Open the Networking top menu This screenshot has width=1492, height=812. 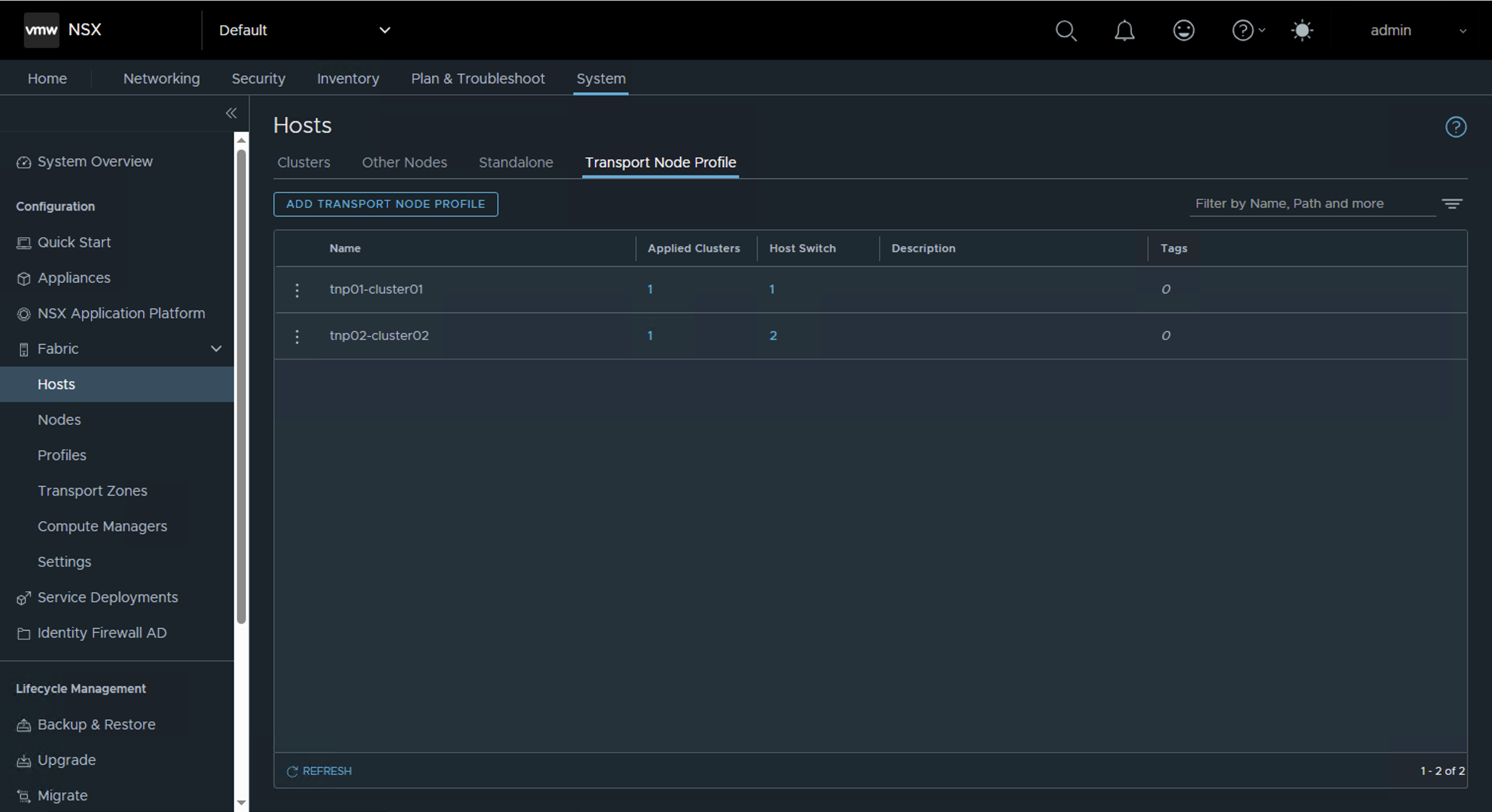(x=161, y=79)
